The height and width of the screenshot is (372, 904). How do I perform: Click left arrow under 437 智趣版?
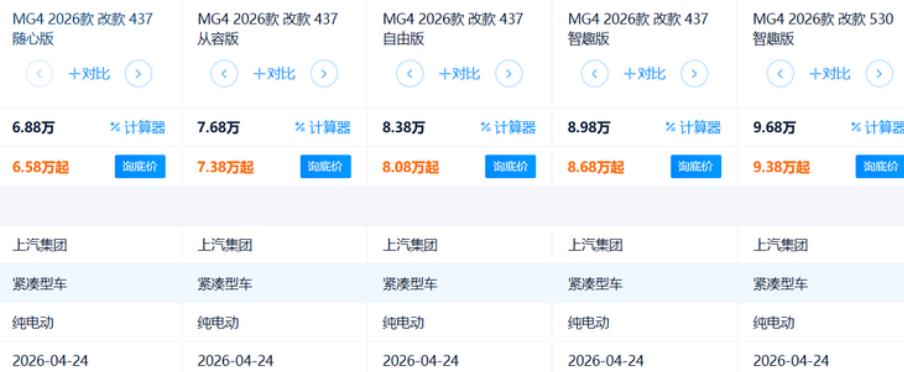click(595, 74)
